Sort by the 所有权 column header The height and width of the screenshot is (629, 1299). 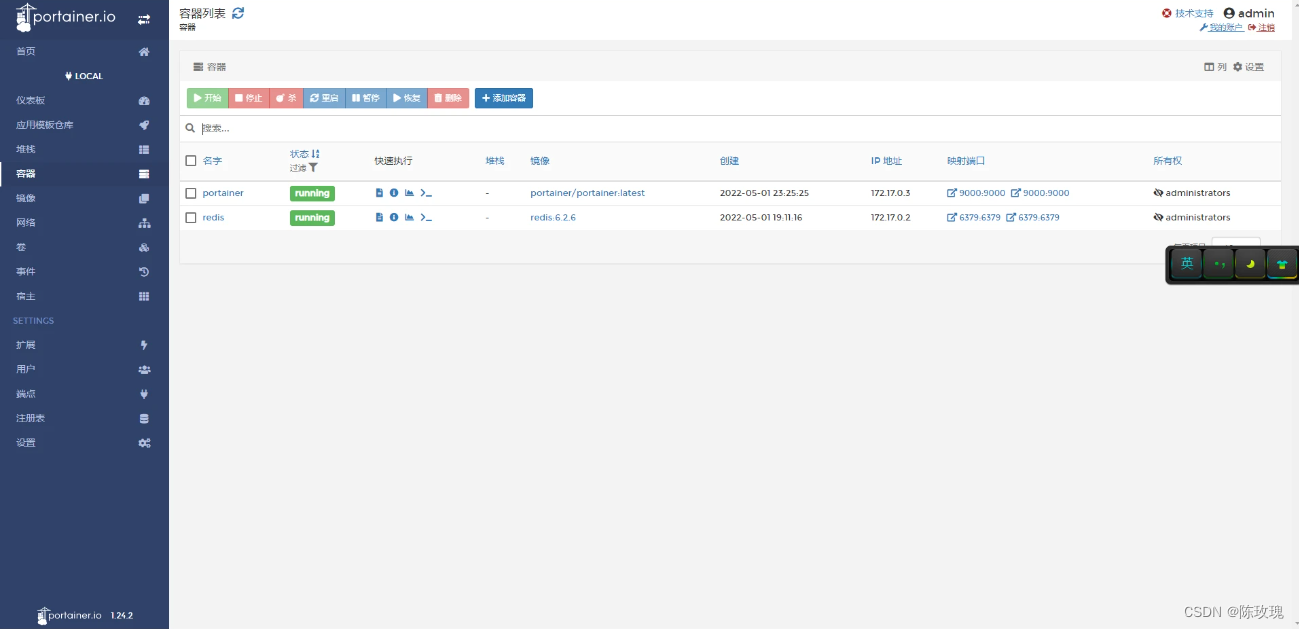tap(1167, 161)
